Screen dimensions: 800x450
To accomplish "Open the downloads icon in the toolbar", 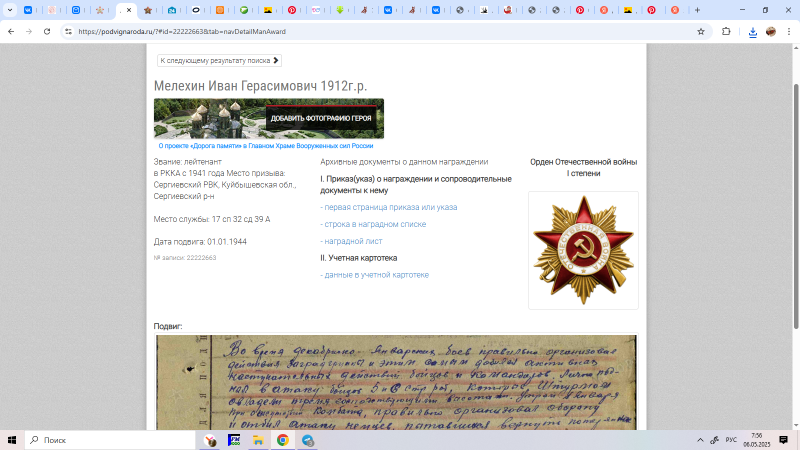I will pyautogui.click(x=753, y=32).
